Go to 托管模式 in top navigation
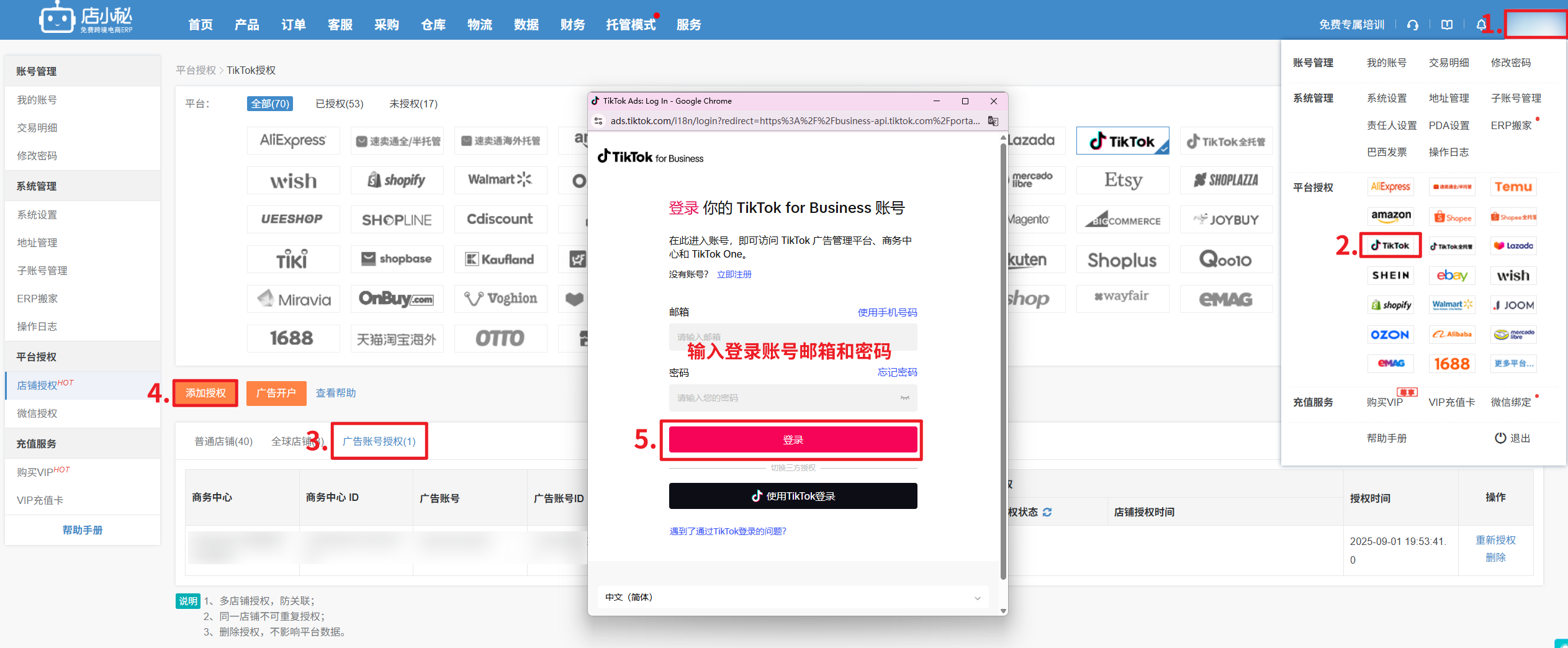Screen dimensions: 1568x648 (631, 25)
